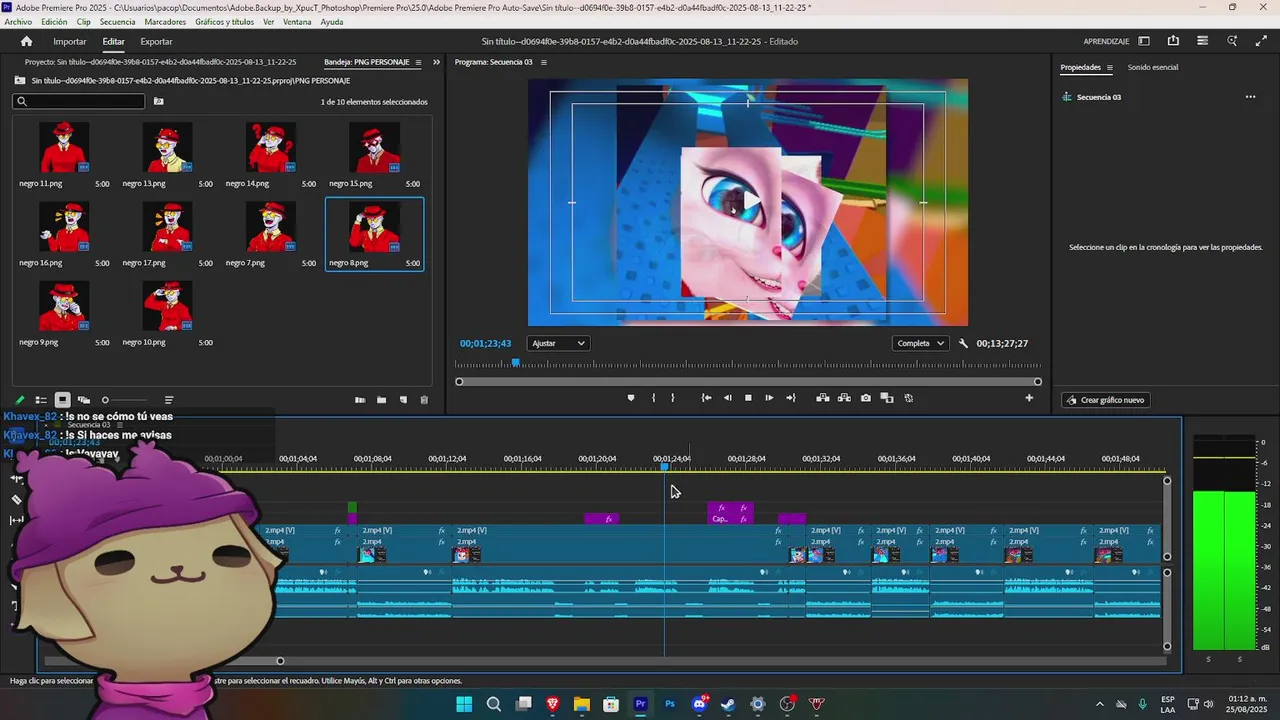Screen dimensions: 1280x720
Task: Stop playback in the Program monitor
Action: pyautogui.click(x=748, y=398)
